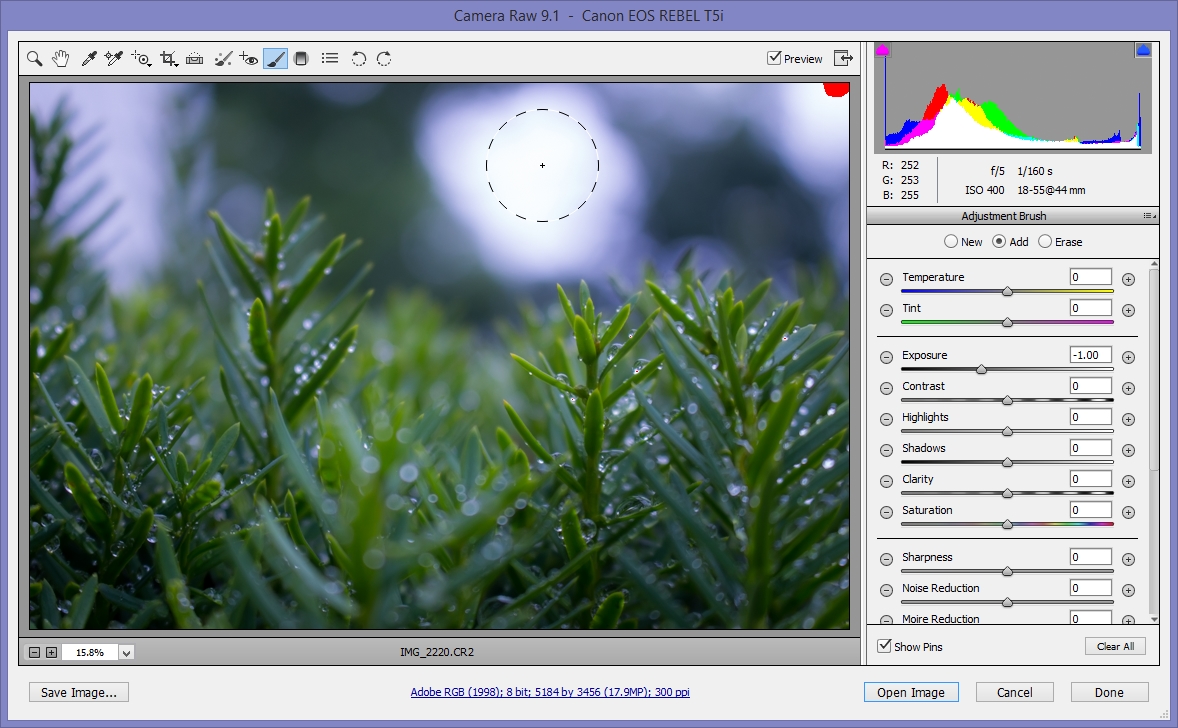The height and width of the screenshot is (728, 1178).
Task: Select the Zoom tool
Action: point(34,58)
